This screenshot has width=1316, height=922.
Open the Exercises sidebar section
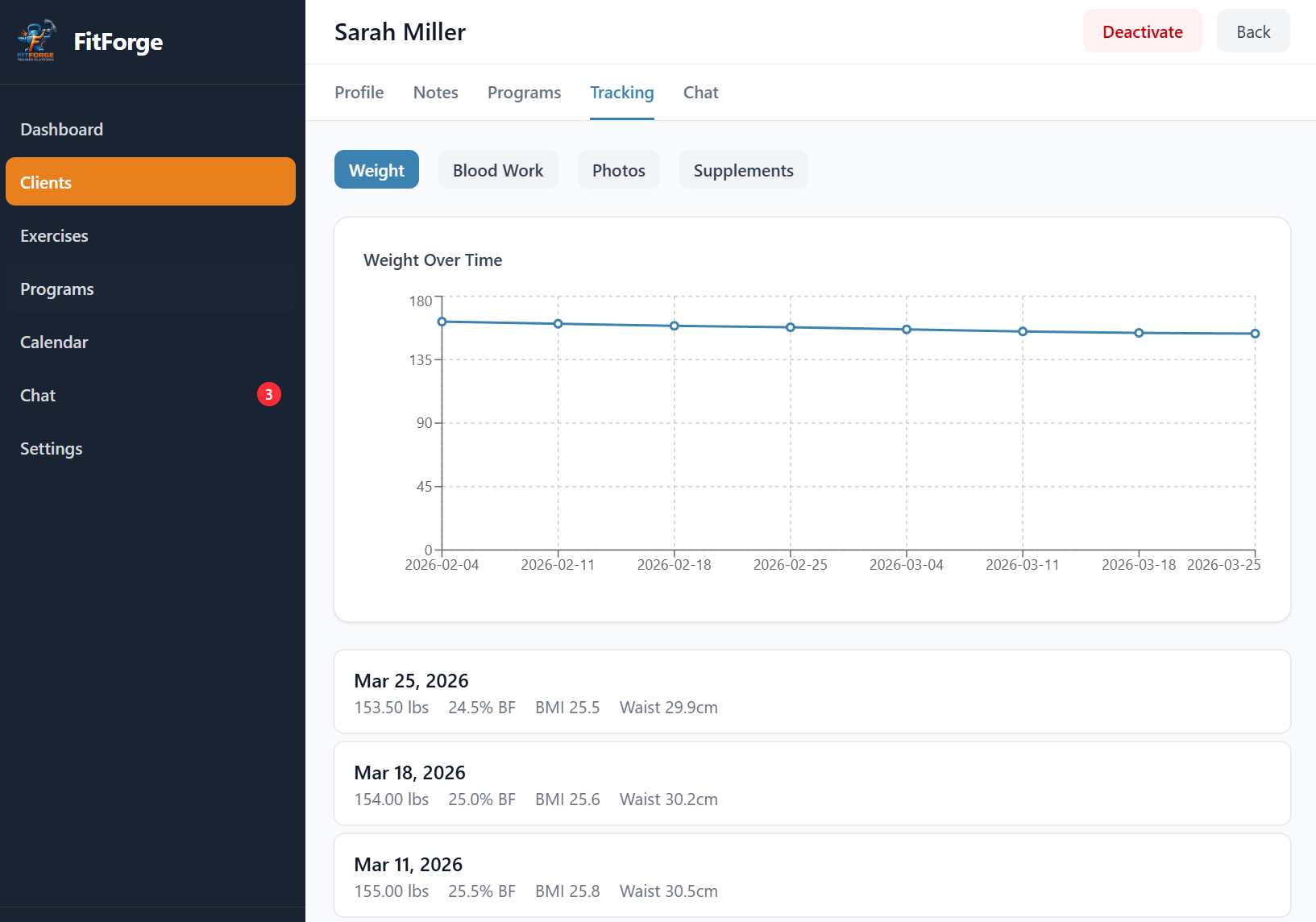click(x=55, y=236)
